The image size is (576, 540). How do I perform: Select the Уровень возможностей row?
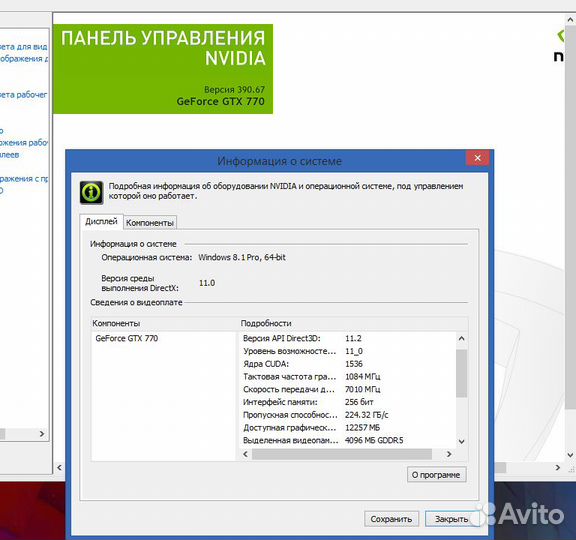(348, 351)
